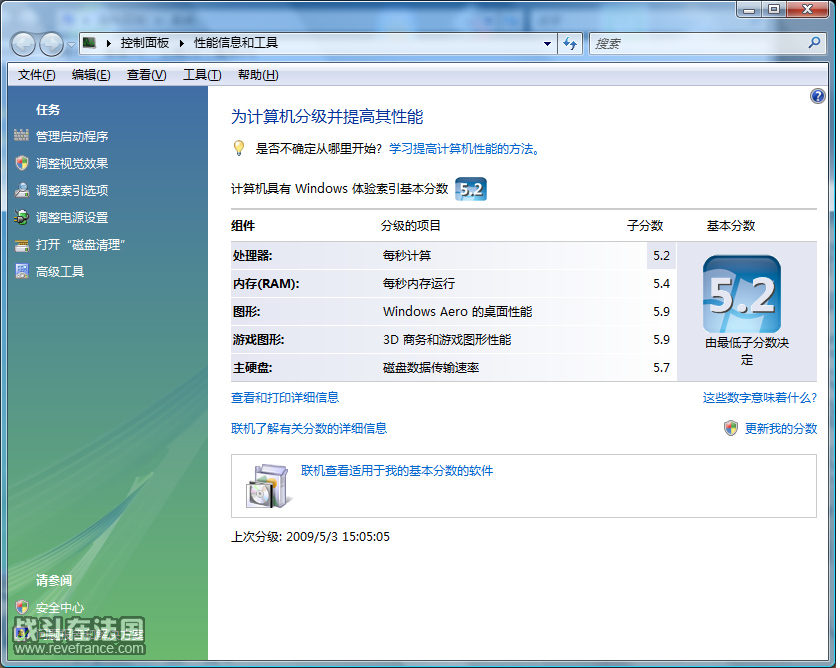Image resolution: width=840 pixels, height=668 pixels.
Task: Open 查看和打印详细信息 link
Action: pyautogui.click(x=285, y=397)
